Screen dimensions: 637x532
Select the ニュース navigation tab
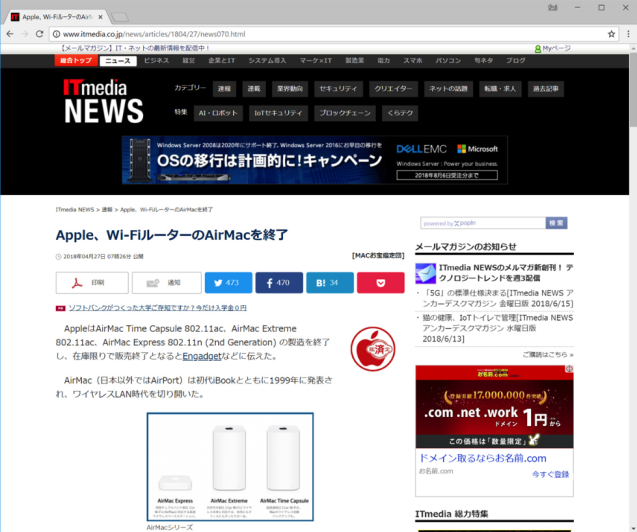118,61
